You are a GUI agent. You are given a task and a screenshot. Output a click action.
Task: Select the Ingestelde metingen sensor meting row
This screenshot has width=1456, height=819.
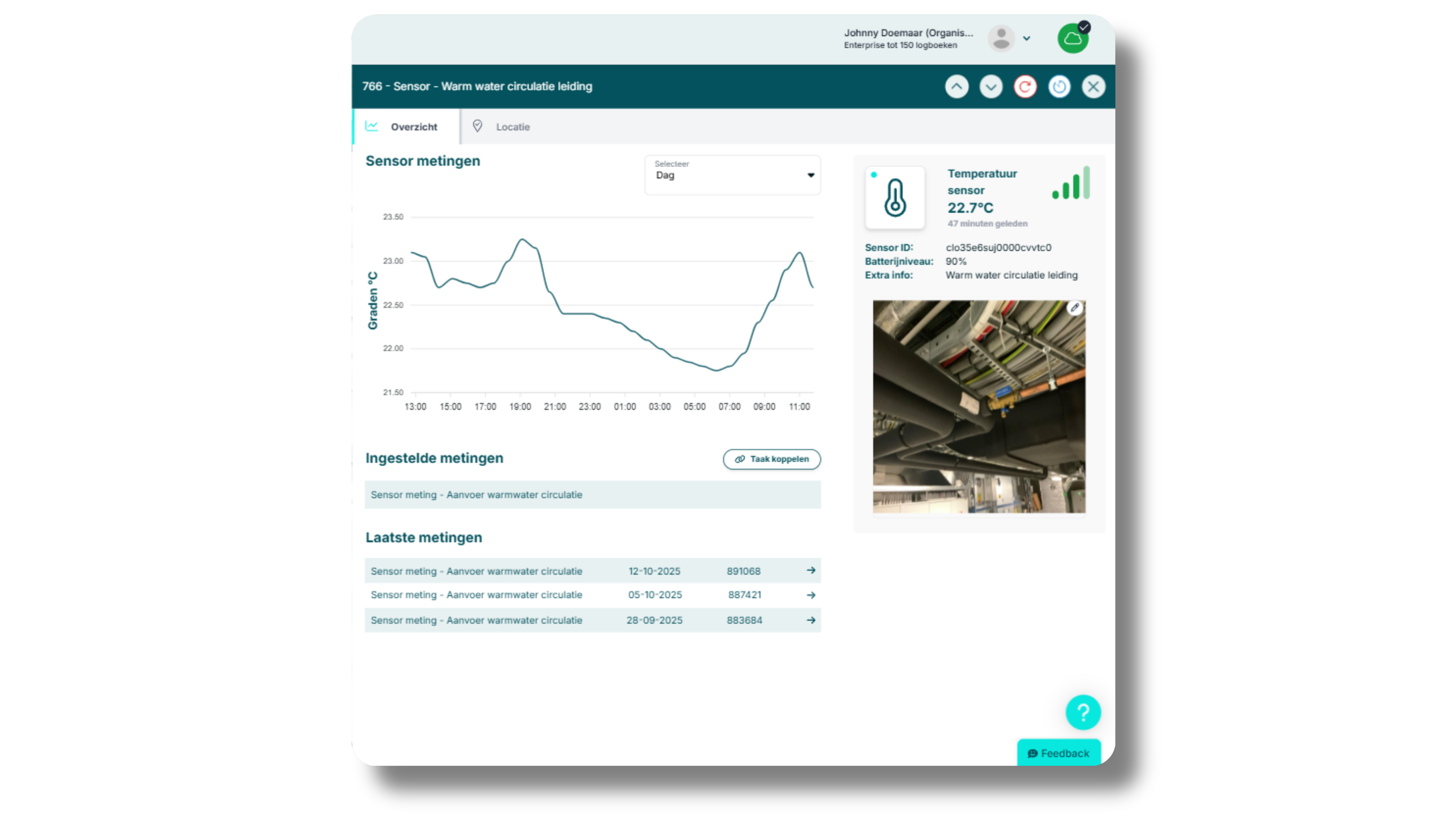pyautogui.click(x=592, y=495)
